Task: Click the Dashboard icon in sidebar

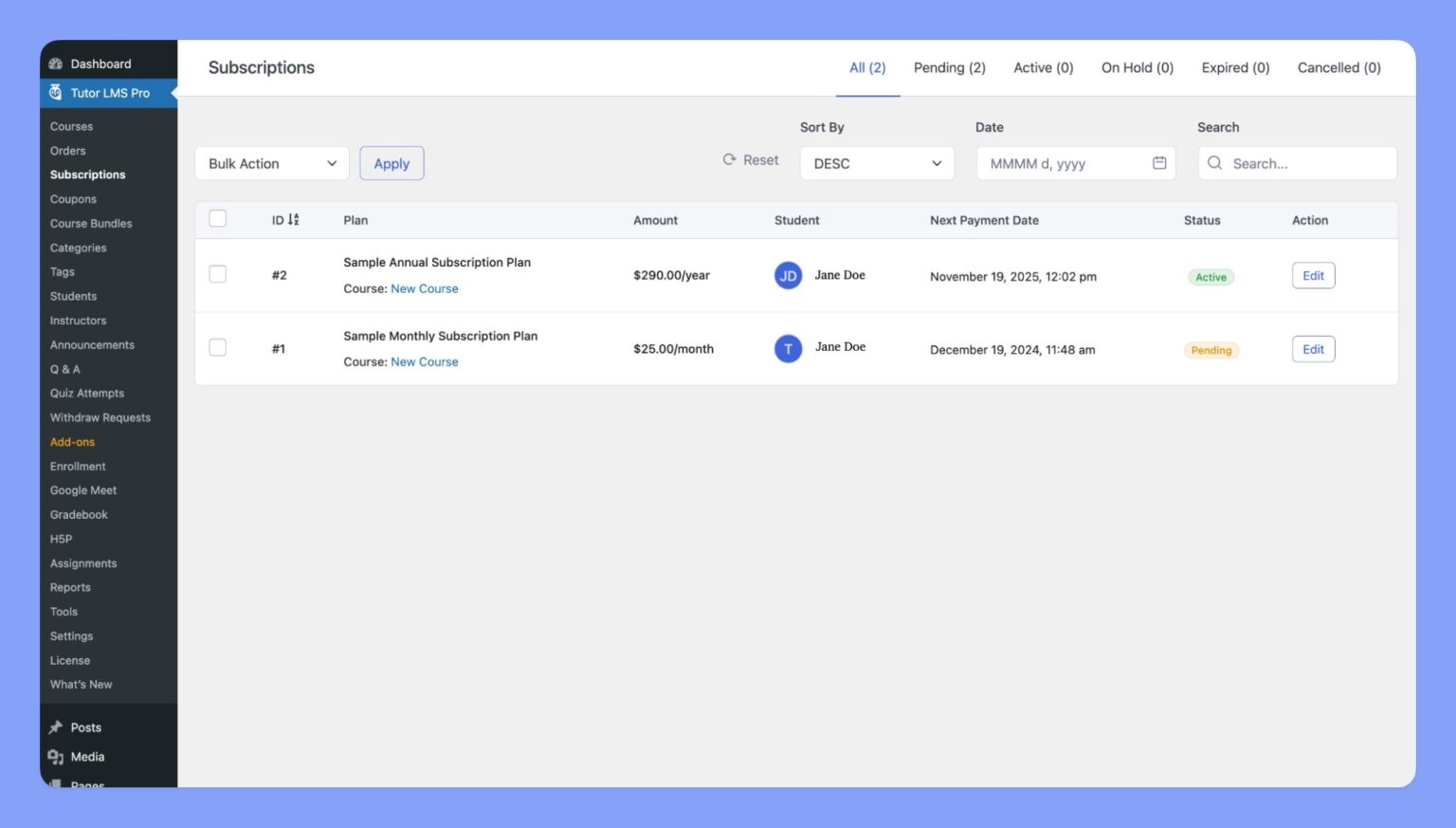Action: point(56,63)
